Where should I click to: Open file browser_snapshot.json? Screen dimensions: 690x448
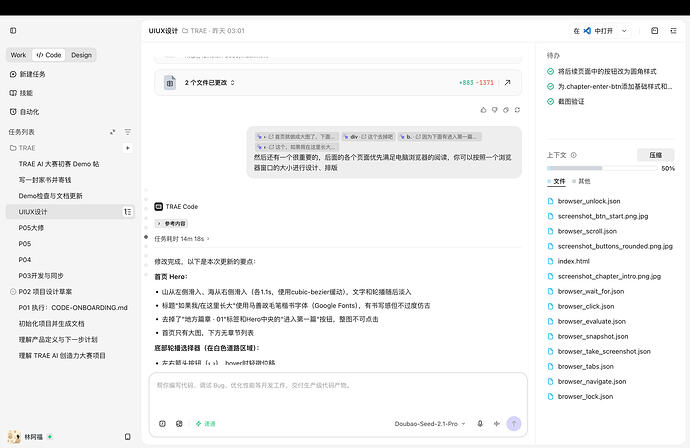tap(593, 336)
